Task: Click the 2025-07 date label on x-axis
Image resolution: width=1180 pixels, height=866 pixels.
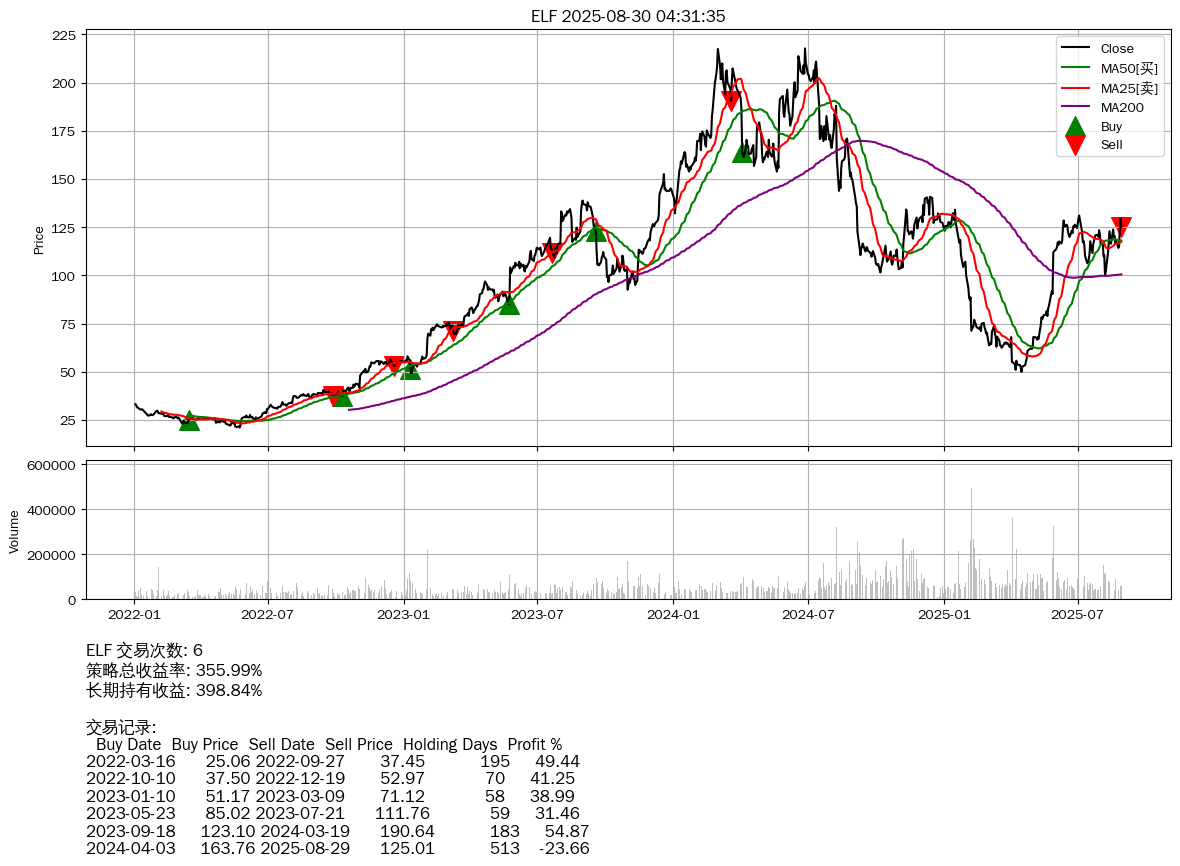Action: click(1078, 612)
